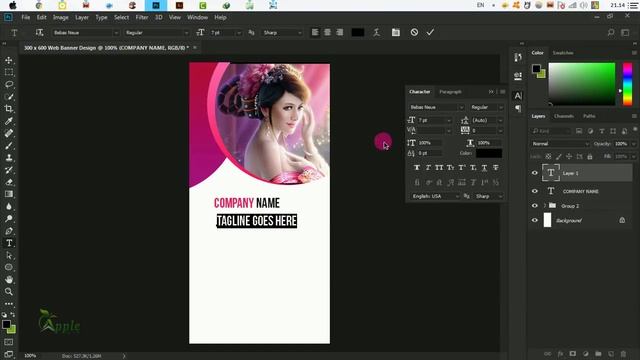Click the foreground color swatch in toolbar
Viewport: 640px width, 360px height.
coord(6,324)
